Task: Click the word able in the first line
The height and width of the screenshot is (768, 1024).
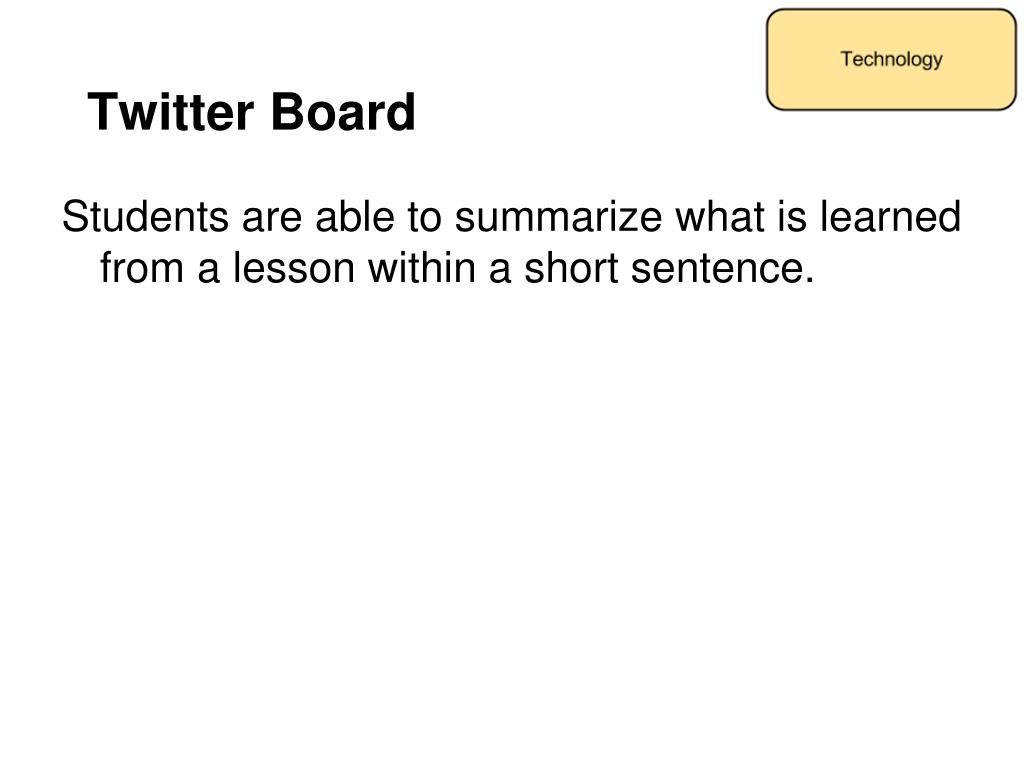Action: (x=355, y=216)
